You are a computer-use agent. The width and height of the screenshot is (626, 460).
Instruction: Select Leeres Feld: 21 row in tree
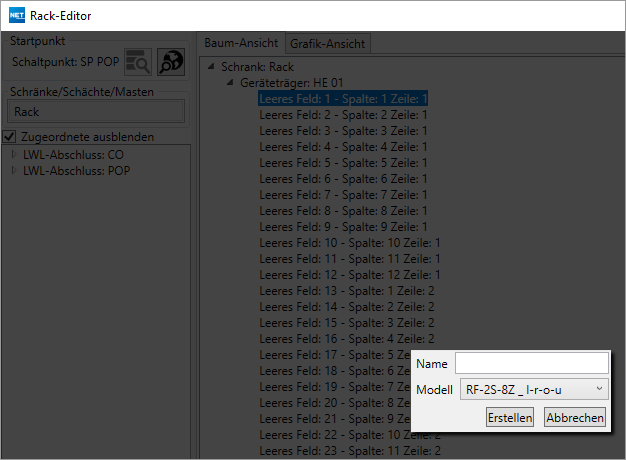[x=335, y=418]
